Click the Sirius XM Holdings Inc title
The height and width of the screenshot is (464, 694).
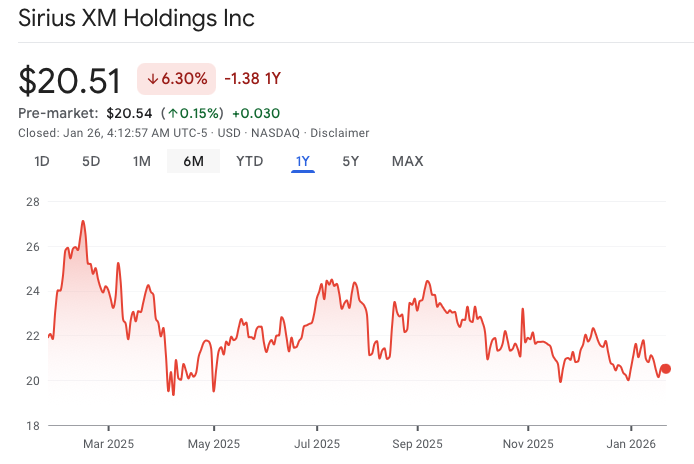point(136,18)
